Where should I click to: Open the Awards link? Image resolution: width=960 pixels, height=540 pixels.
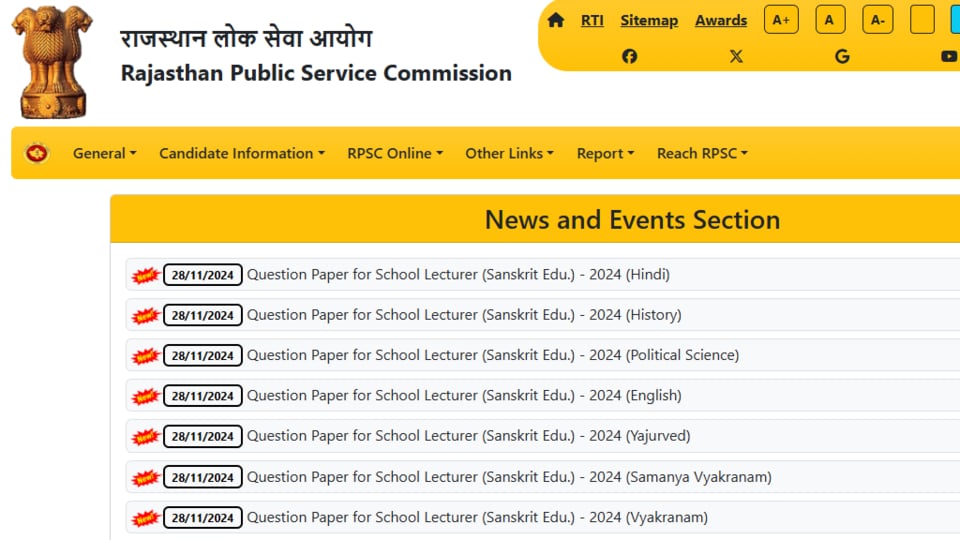tap(721, 20)
